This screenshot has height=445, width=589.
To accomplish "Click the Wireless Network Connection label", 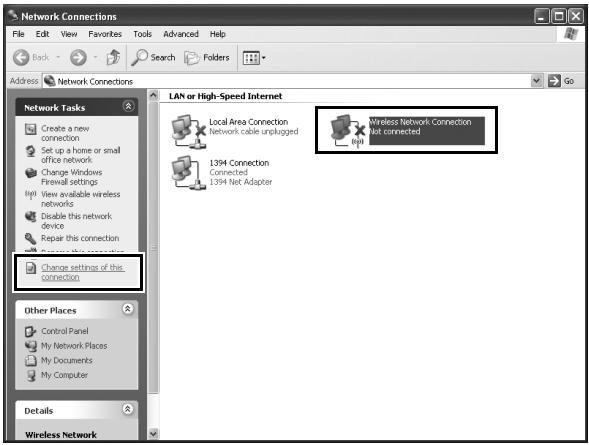I will point(420,122).
